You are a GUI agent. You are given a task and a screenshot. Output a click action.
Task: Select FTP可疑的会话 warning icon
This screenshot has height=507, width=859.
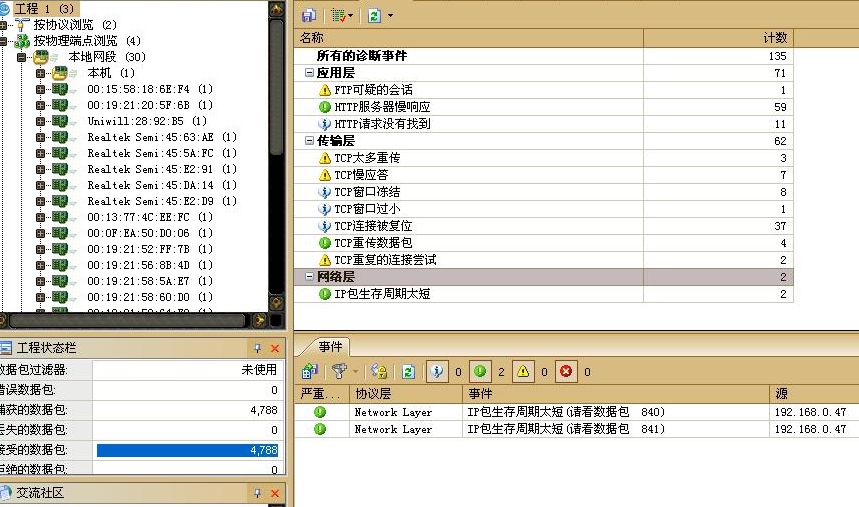pos(325,90)
